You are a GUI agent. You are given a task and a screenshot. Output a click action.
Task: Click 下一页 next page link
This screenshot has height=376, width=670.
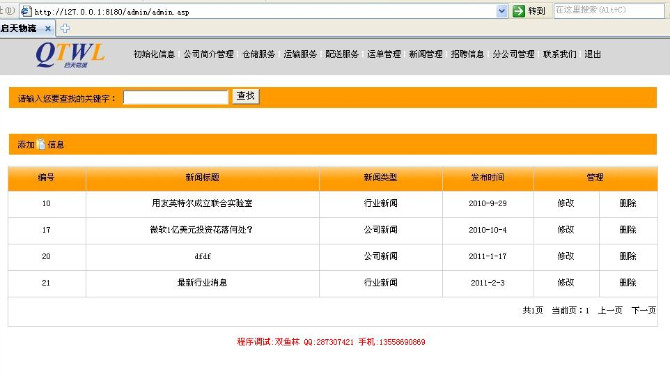click(x=644, y=310)
